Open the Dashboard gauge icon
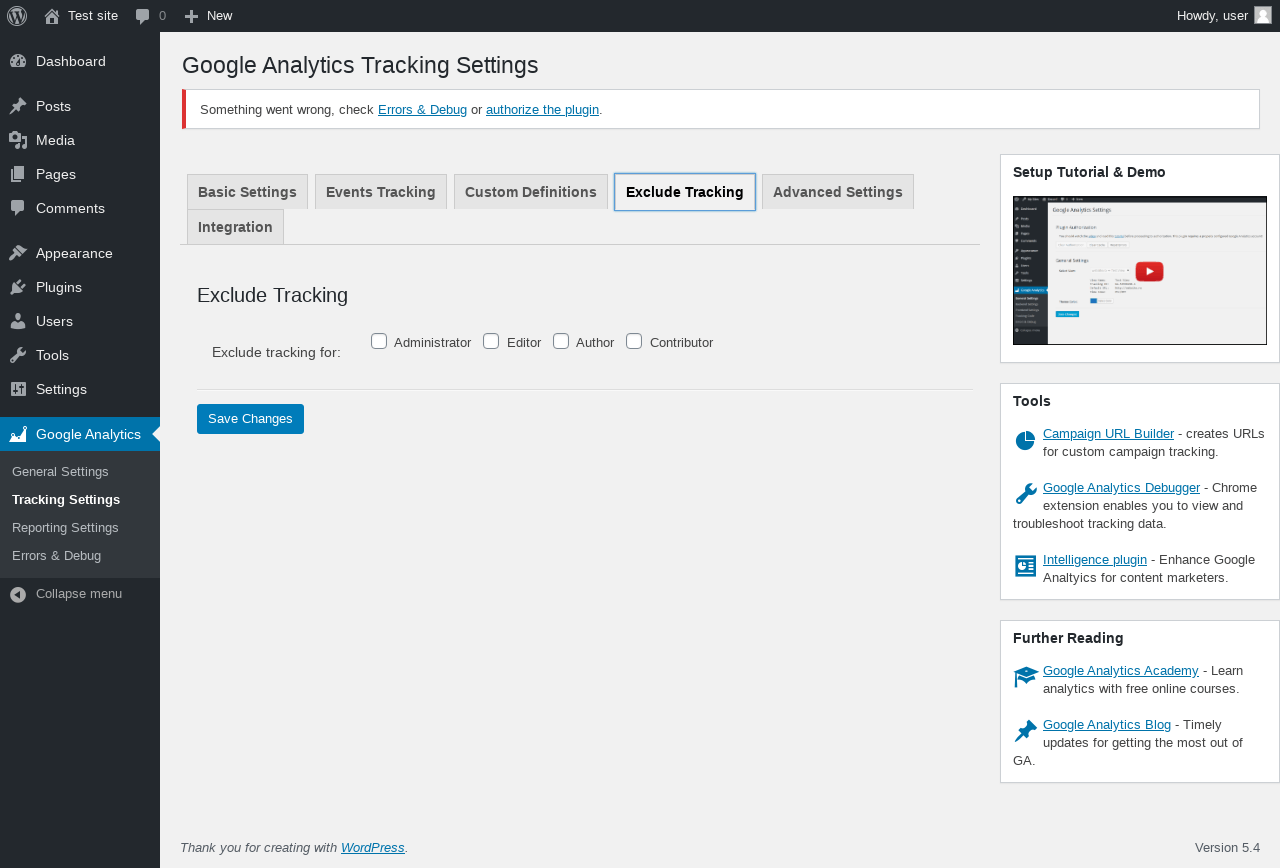The height and width of the screenshot is (868, 1280). coord(18,61)
